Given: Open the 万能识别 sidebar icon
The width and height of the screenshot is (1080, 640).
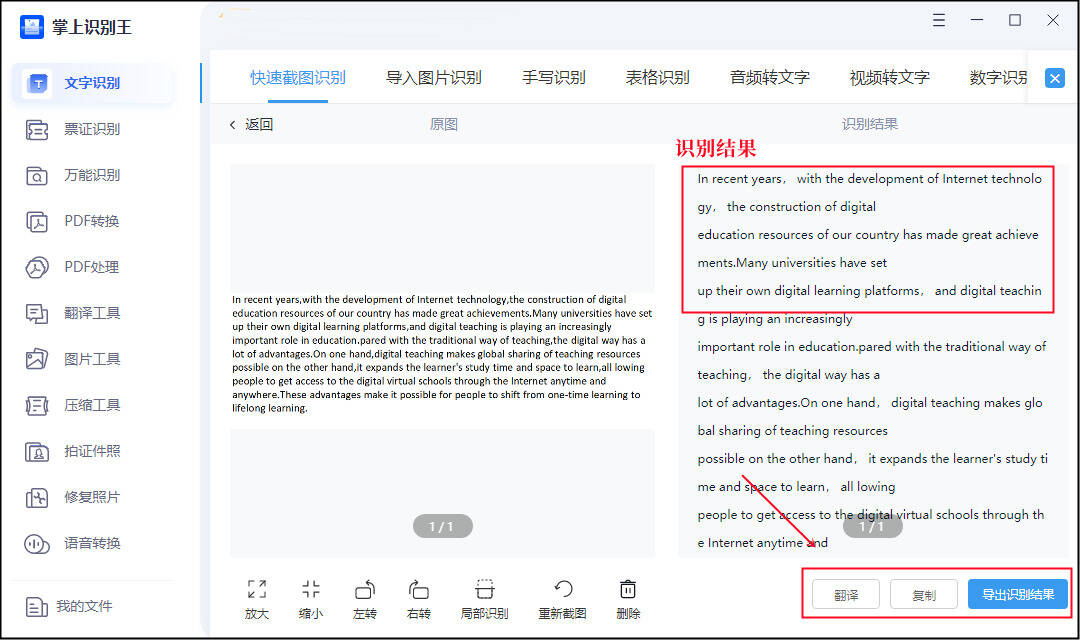Looking at the screenshot, I should 37,176.
